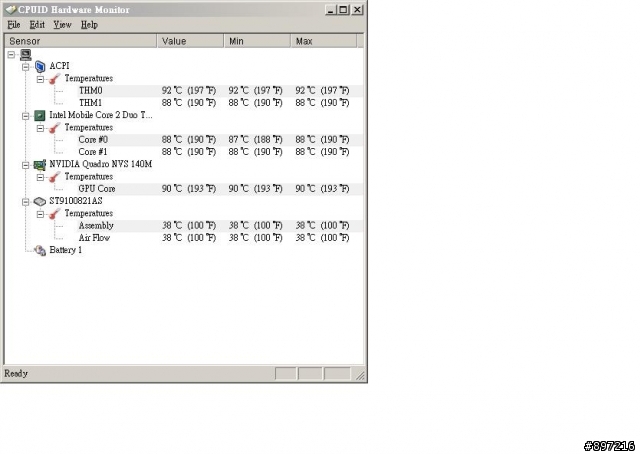
Task: Click the Max column header
Action: (324, 41)
